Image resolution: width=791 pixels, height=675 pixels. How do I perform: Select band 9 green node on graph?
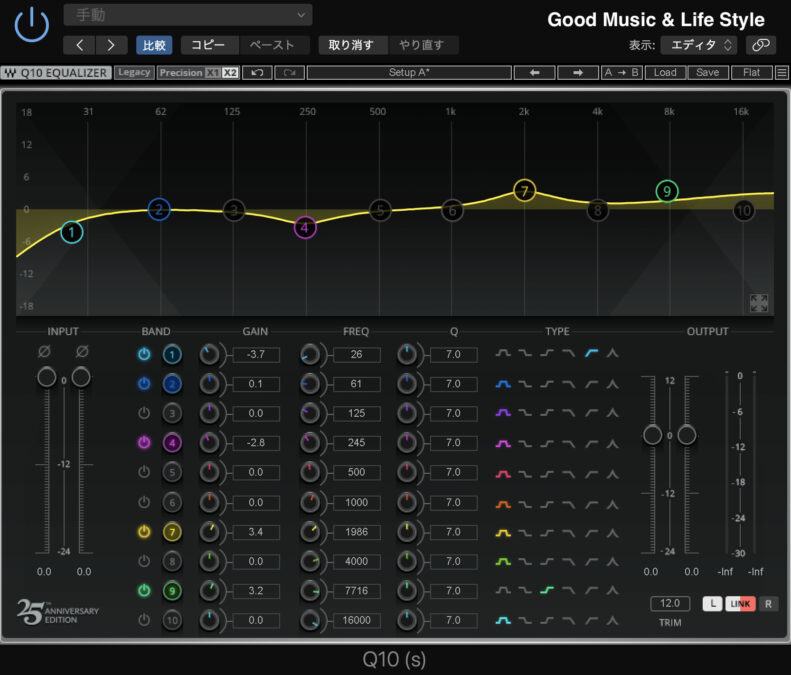click(667, 191)
